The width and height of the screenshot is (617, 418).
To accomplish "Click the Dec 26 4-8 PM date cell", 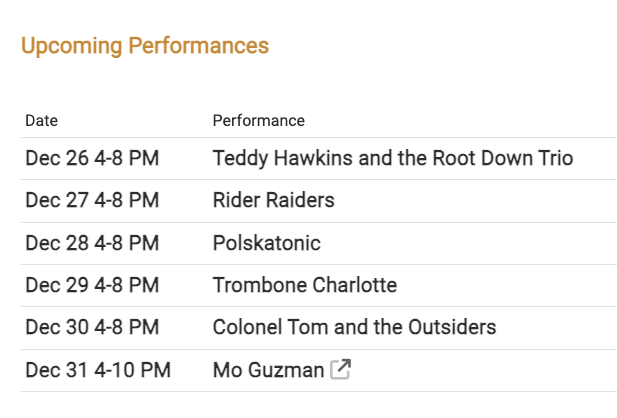I will click(x=92, y=158).
